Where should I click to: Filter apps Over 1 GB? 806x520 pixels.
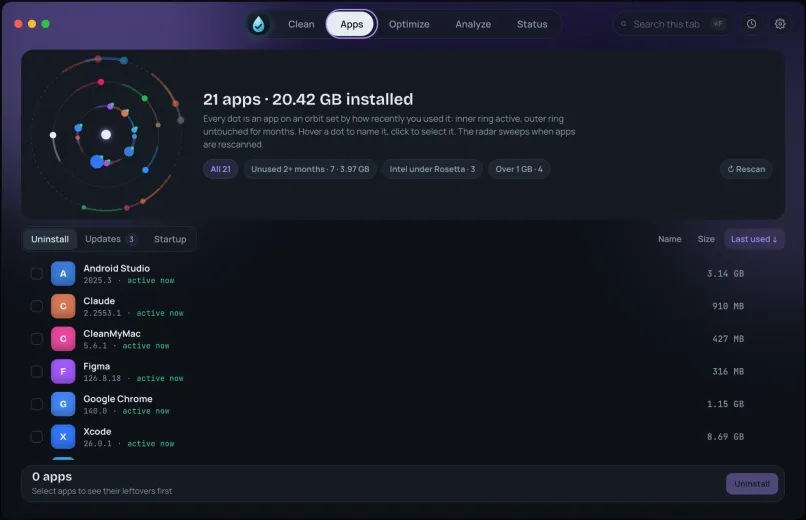[x=519, y=169]
